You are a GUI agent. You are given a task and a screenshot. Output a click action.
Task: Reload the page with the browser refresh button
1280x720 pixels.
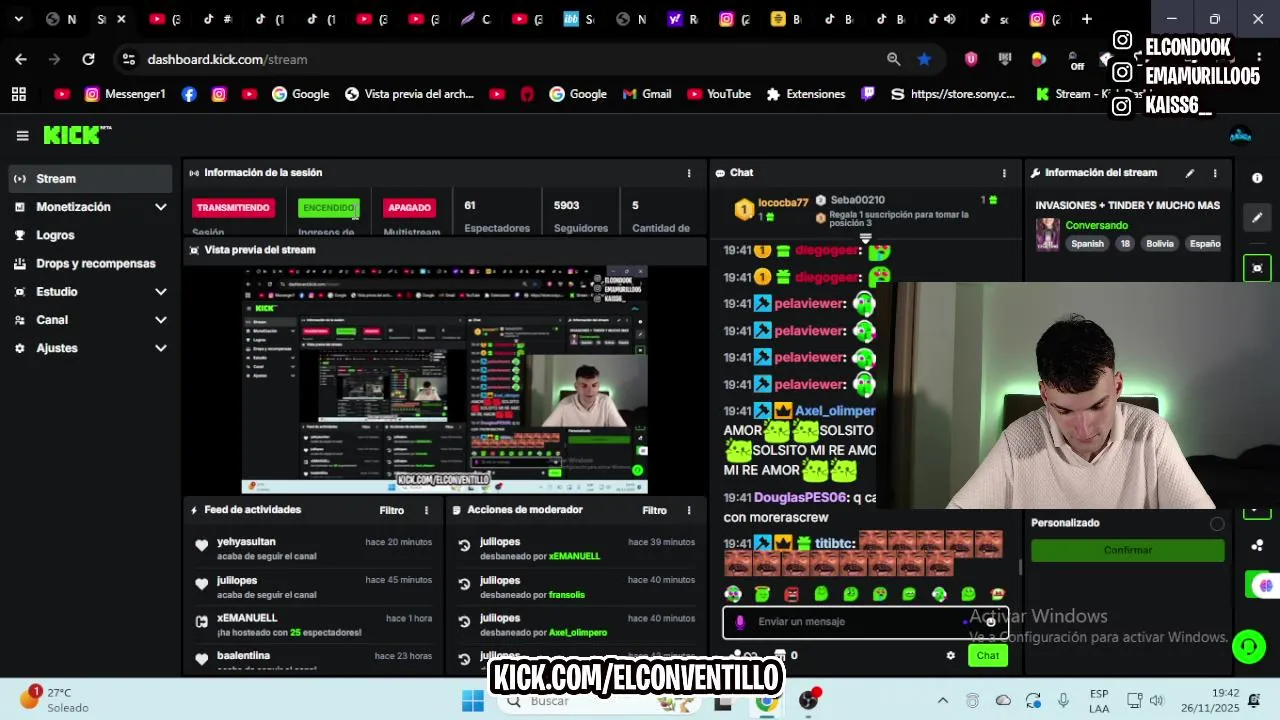88,59
